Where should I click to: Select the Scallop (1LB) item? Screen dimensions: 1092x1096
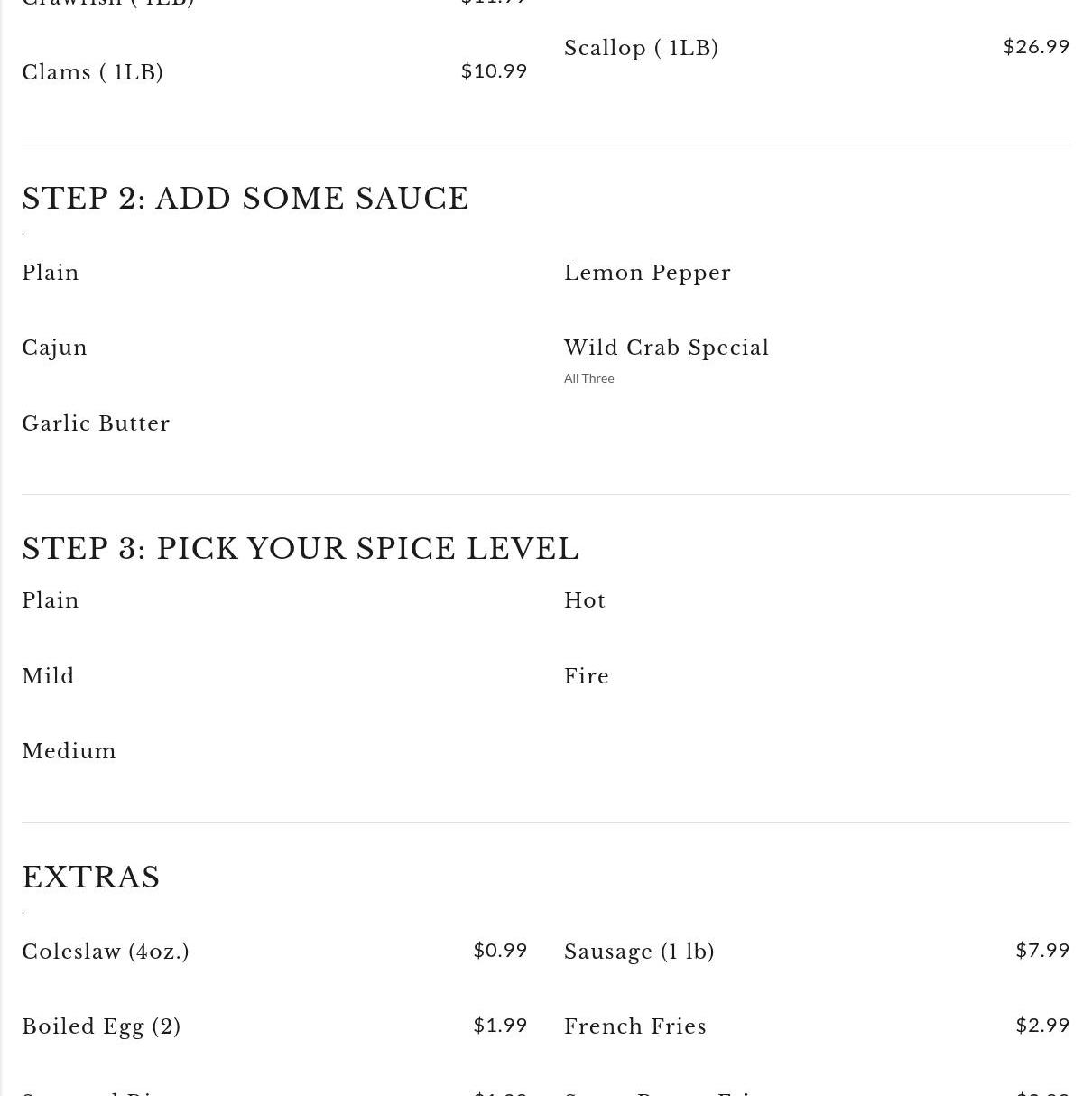click(x=641, y=48)
